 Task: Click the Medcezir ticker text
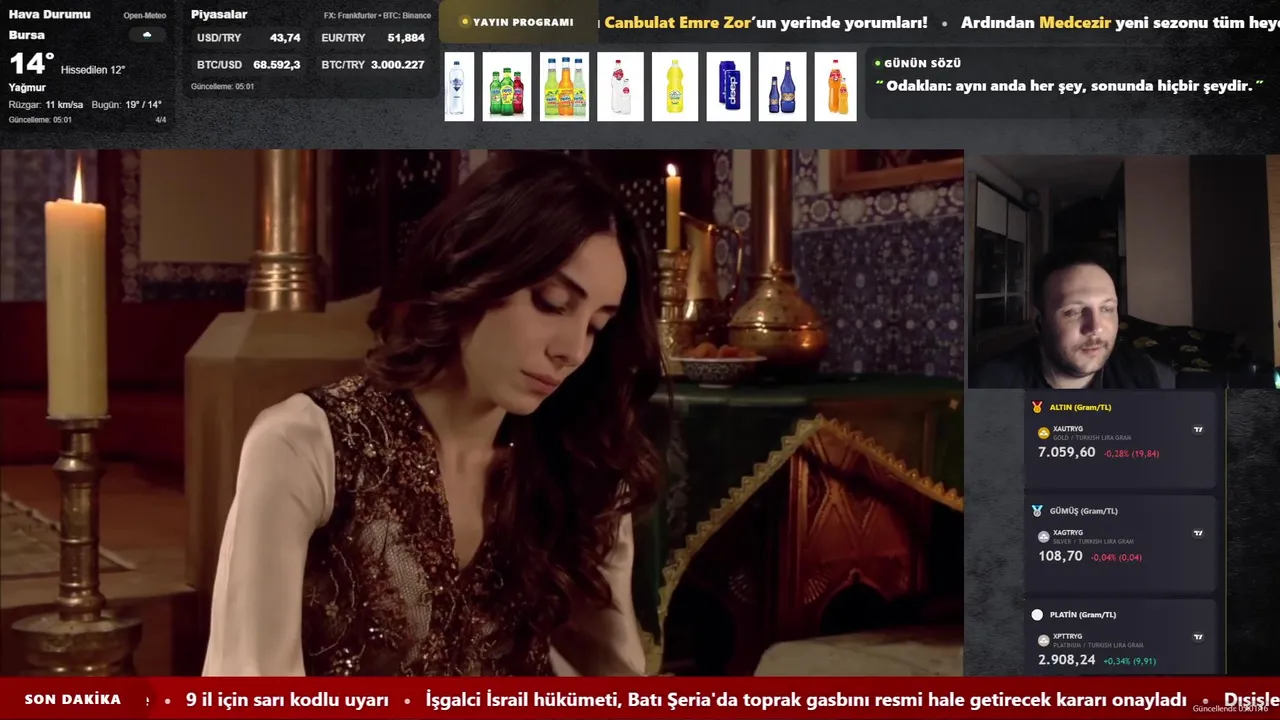1075,22
